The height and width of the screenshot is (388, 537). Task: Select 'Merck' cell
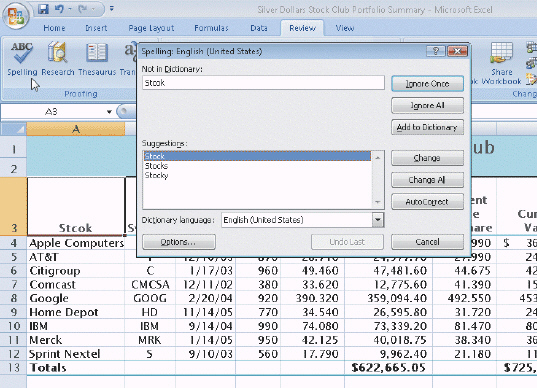point(76,340)
